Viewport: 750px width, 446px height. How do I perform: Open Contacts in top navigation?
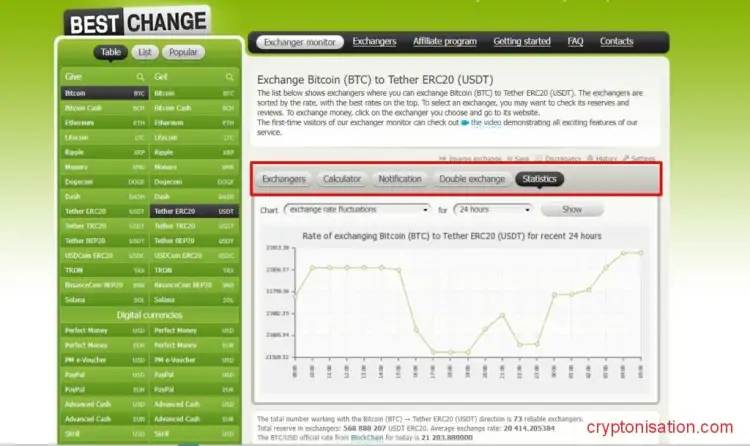pos(617,42)
